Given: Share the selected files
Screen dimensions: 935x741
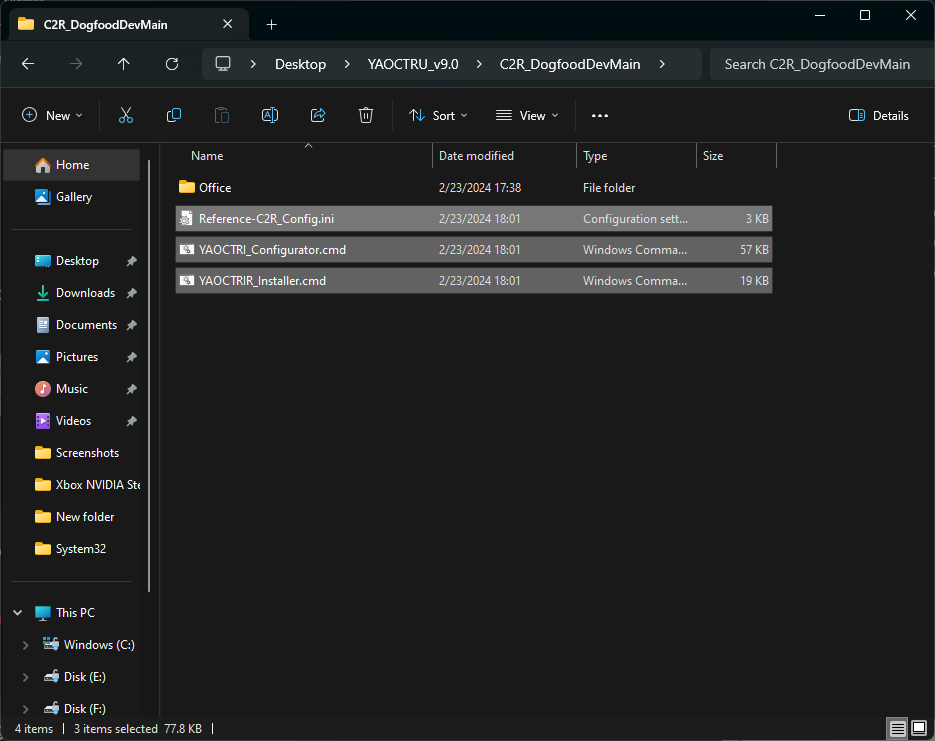Looking at the screenshot, I should (317, 115).
